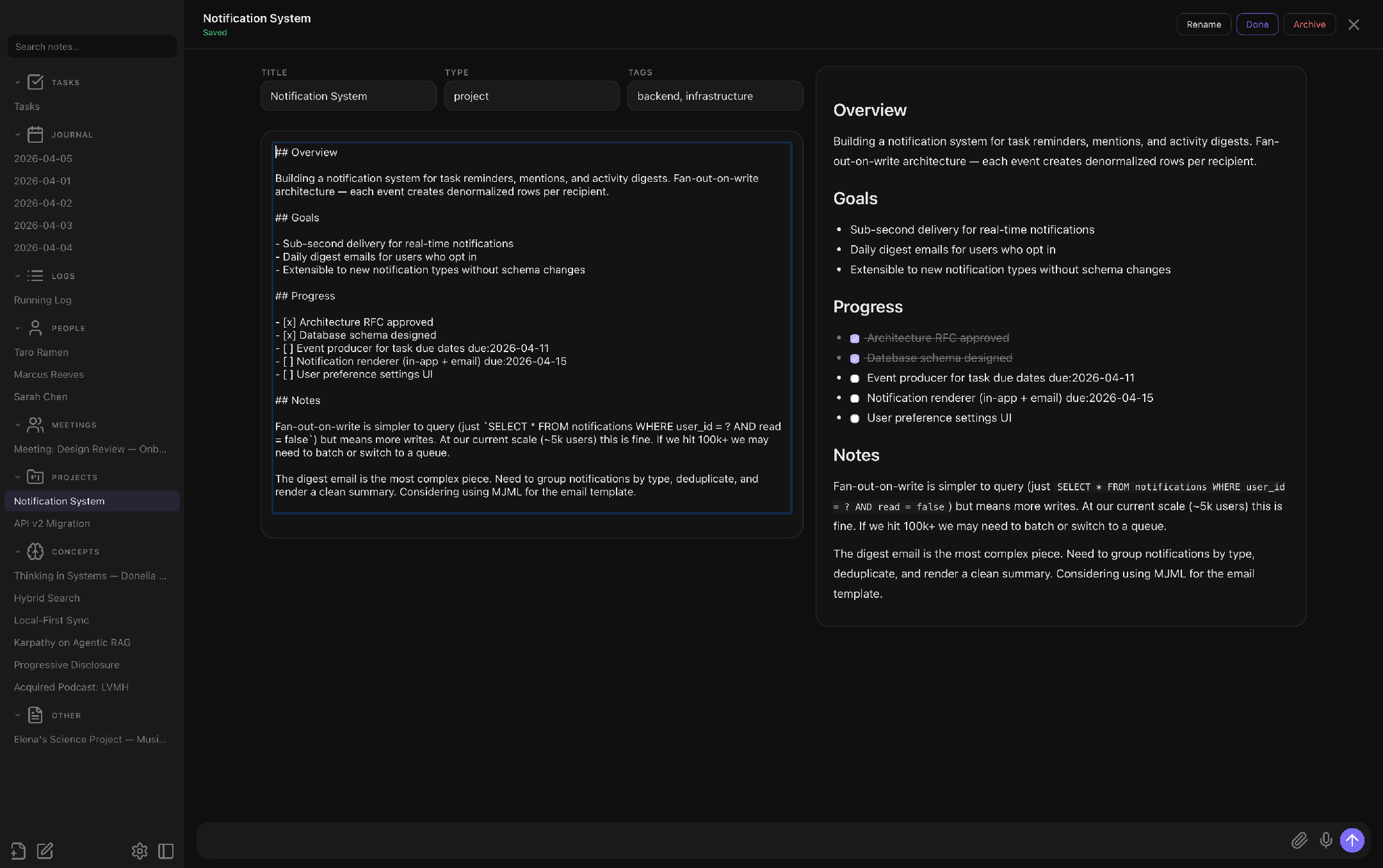This screenshot has height=868, width=1383.
Task: Collapse the Concepts section chevron
Action: (18, 551)
